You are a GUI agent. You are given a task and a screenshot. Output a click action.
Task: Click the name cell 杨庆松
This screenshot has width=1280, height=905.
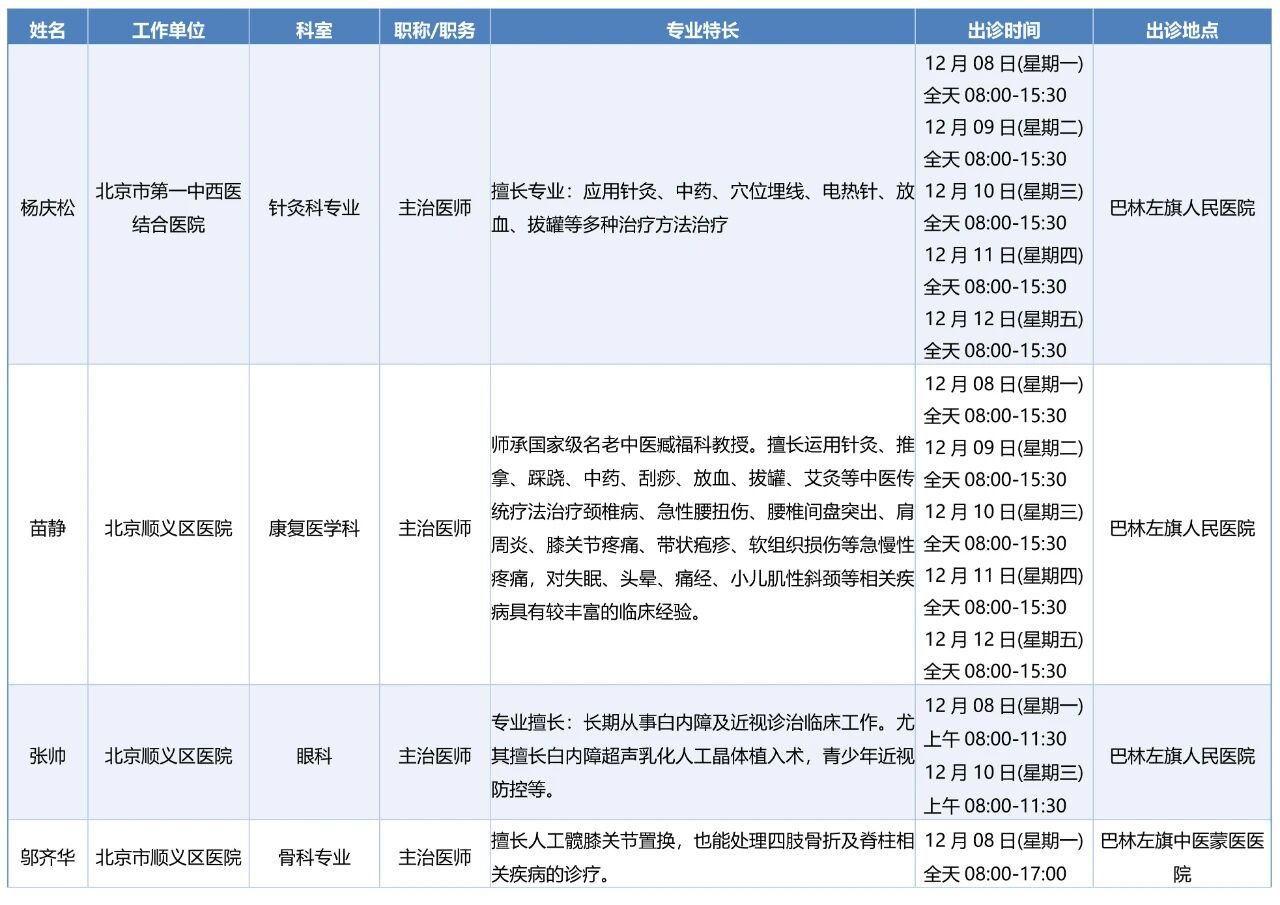(47, 208)
